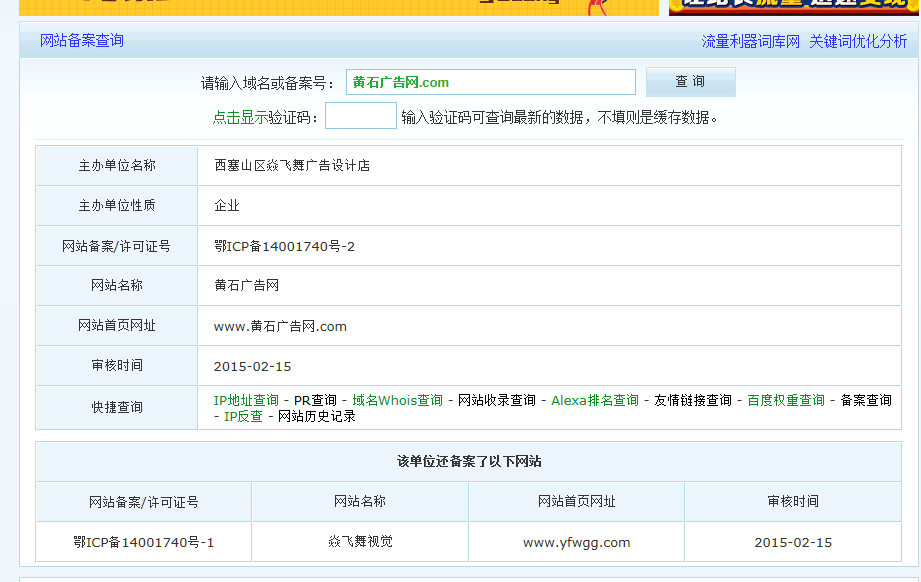921x582 pixels.
Task: Click the www.yfwgg.com site address
Action: point(576,542)
